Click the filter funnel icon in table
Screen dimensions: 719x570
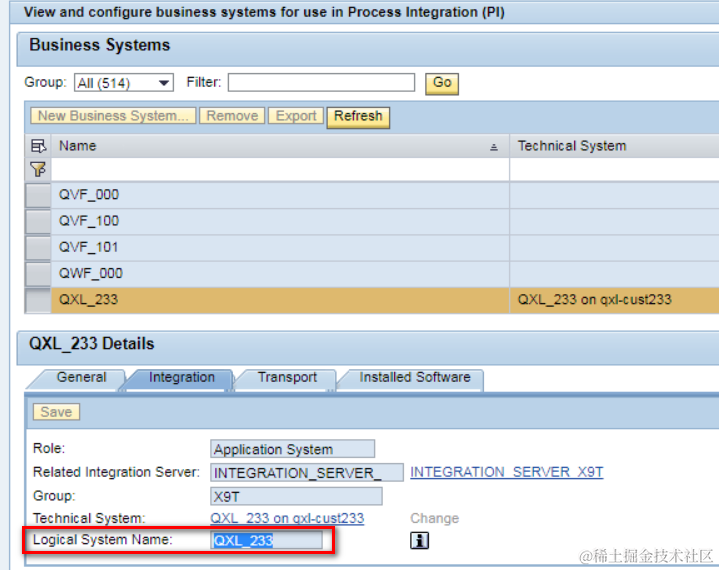coord(38,170)
